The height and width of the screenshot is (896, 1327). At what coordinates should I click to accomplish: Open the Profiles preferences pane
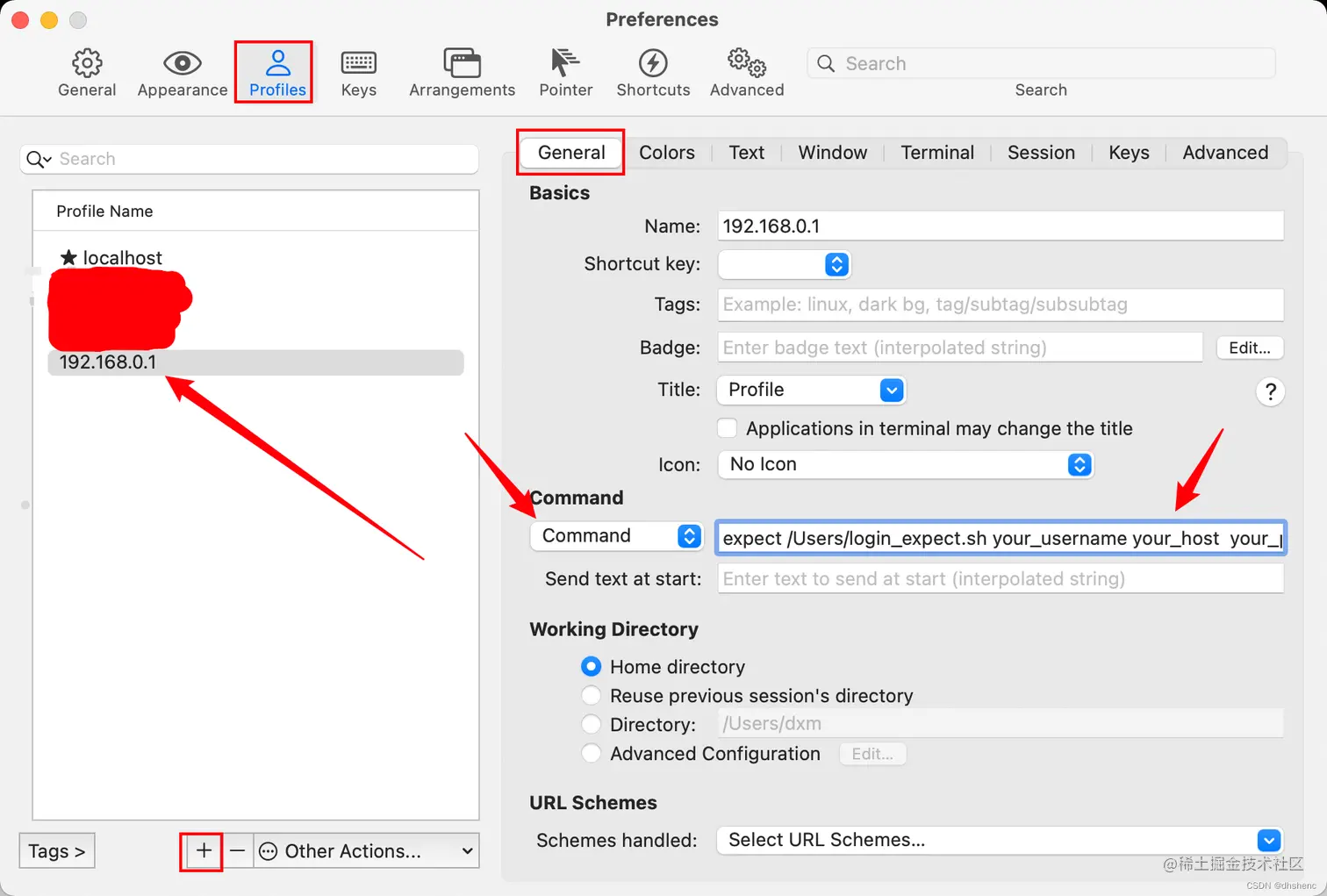click(x=277, y=73)
